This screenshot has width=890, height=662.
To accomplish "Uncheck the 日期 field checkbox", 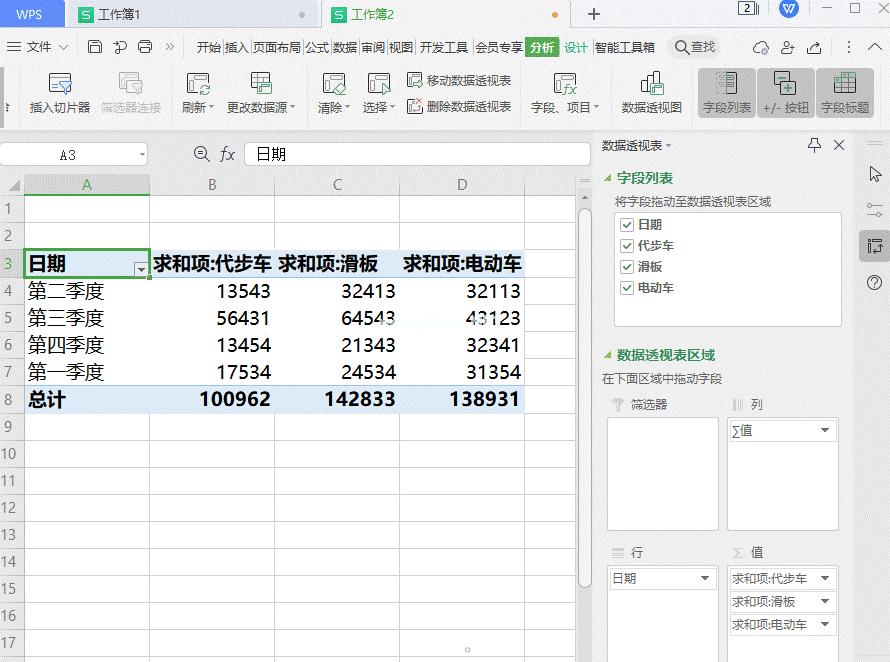I will click(x=627, y=225).
